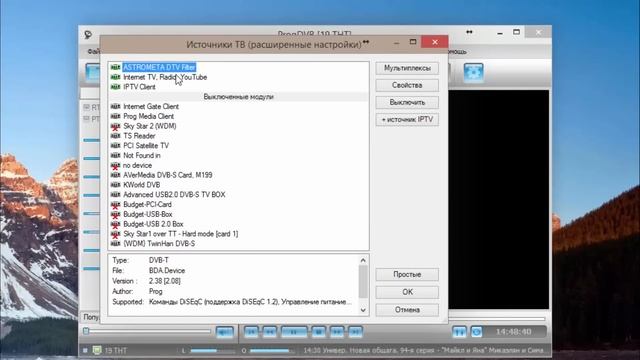Click 19 ТНТ channel name in status bar

pyautogui.click(x=116, y=350)
